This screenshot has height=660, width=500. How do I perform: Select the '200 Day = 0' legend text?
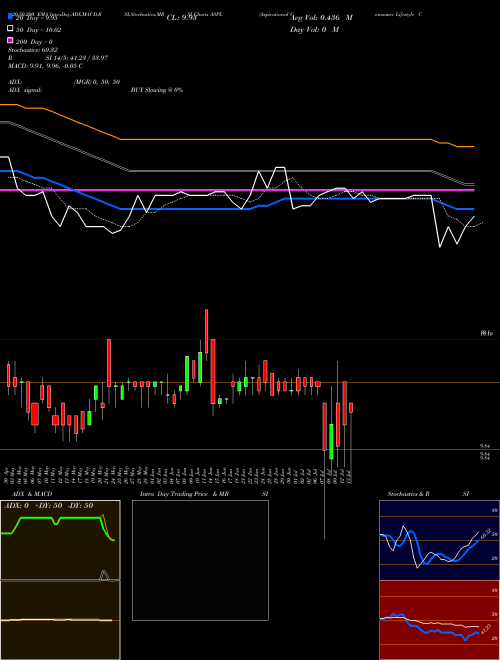34,42
